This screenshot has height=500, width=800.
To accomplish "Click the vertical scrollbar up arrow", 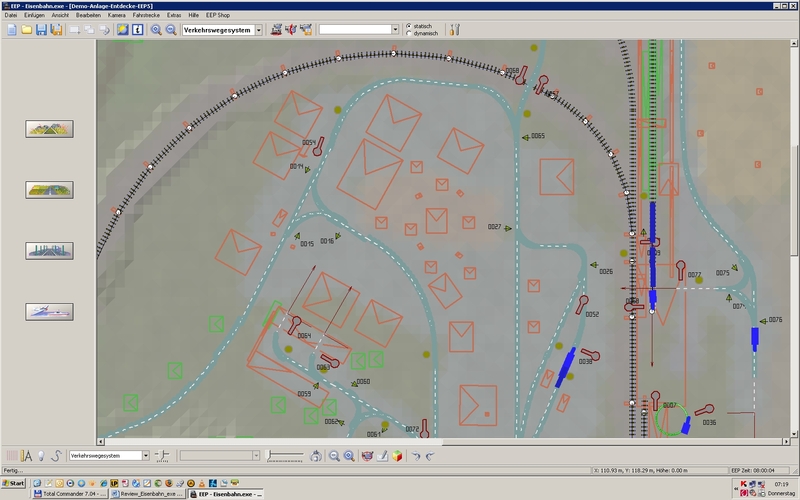I will coord(794,44).
